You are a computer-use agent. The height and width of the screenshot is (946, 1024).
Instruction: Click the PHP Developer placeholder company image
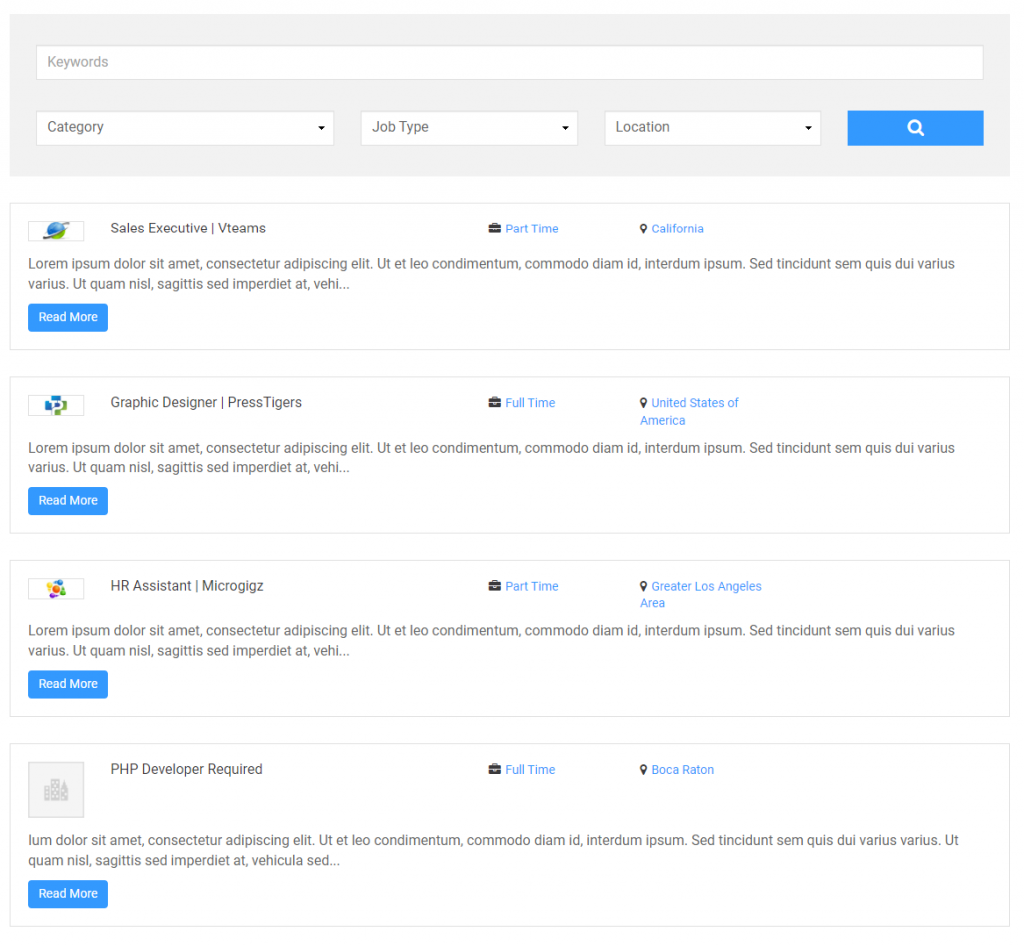(x=56, y=790)
